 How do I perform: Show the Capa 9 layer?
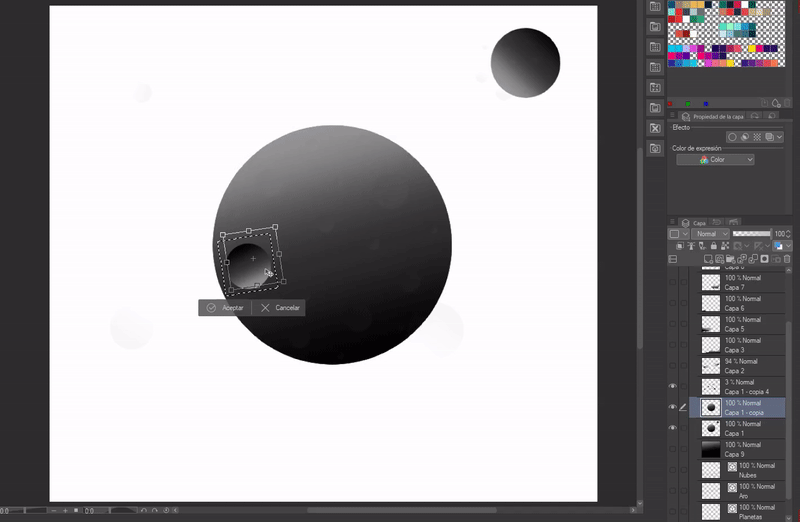[672, 449]
